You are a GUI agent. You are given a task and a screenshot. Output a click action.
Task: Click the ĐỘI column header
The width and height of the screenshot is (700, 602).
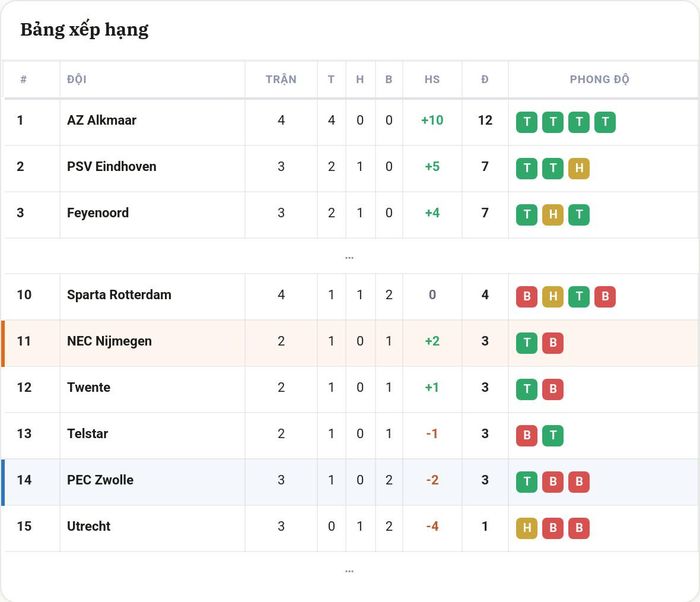tap(77, 79)
